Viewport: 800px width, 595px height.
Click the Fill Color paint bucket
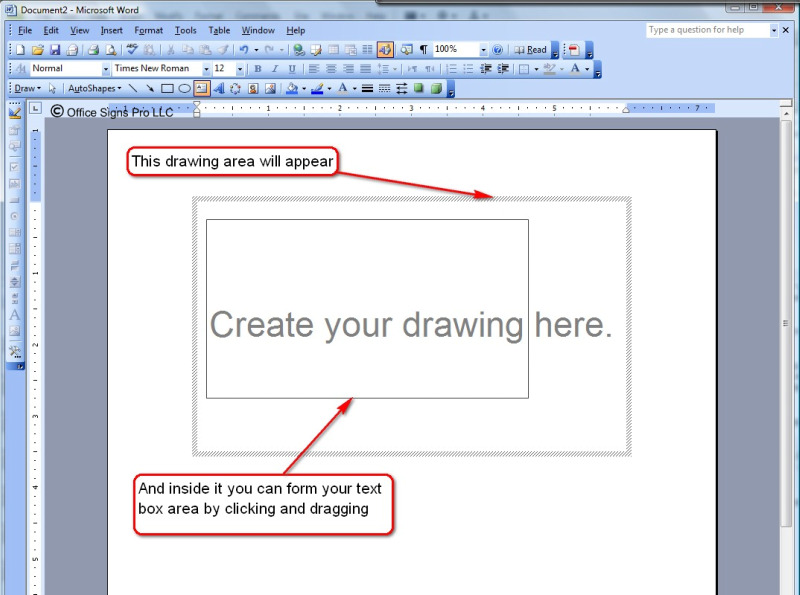(291, 88)
